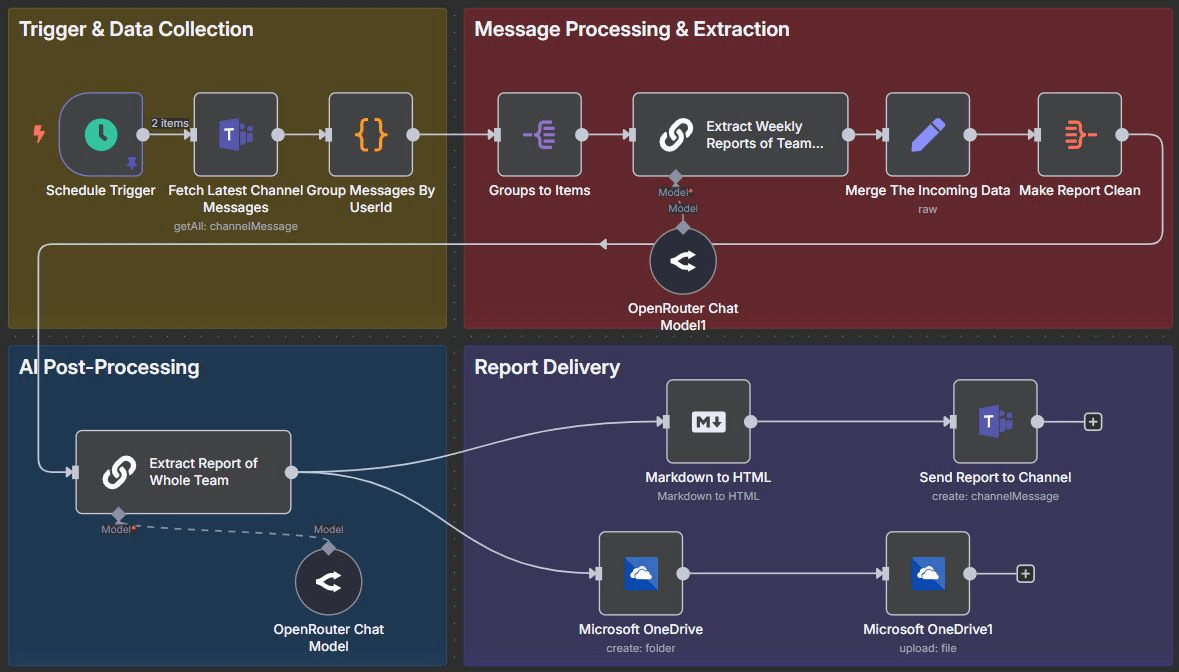Select the OpenRouter Chat Model node
The image size is (1179, 672).
[x=329, y=582]
